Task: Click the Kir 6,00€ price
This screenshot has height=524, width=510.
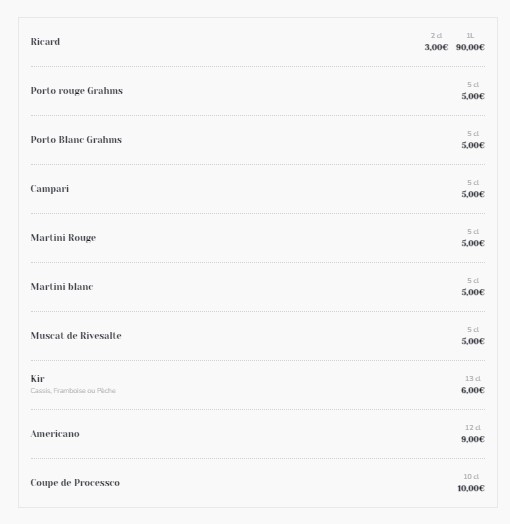Action: pyautogui.click(x=473, y=390)
